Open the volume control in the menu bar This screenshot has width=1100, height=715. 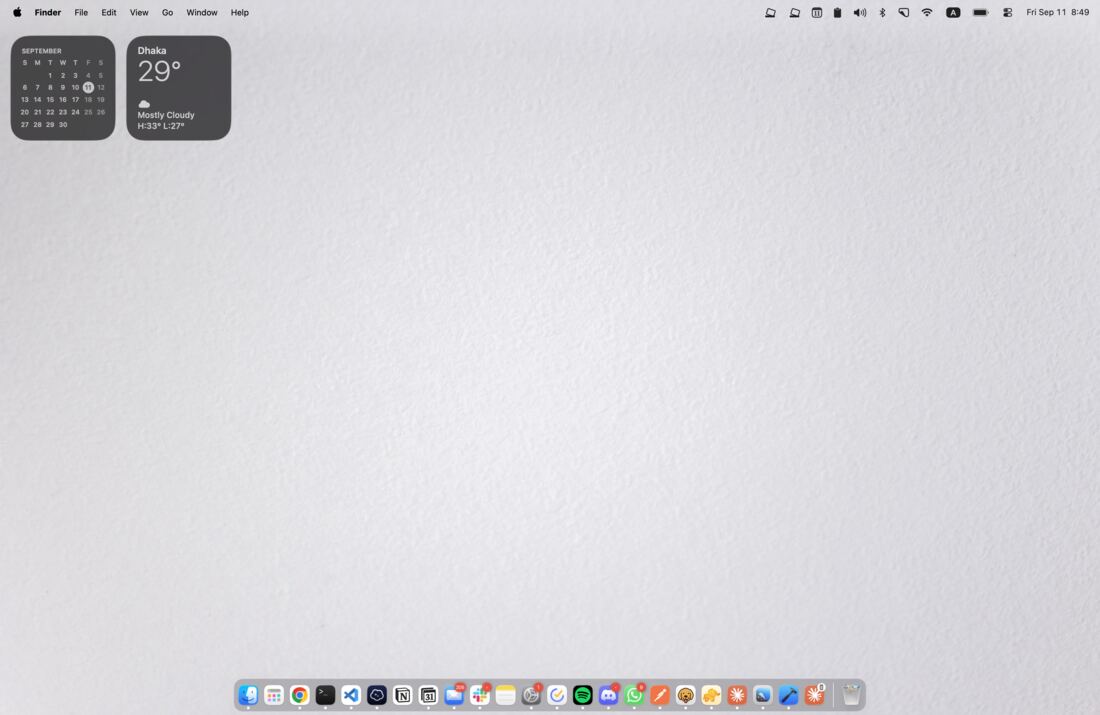pyautogui.click(x=860, y=13)
